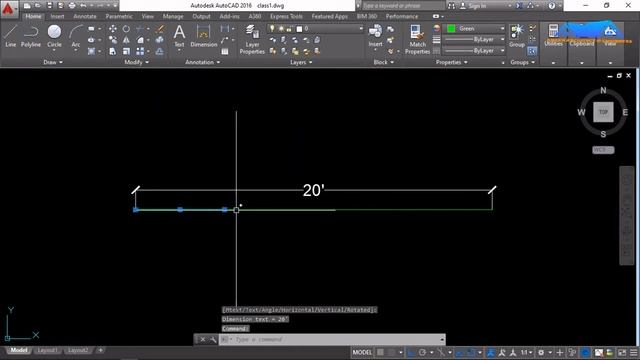The width and height of the screenshot is (640, 360).
Task: Click the Scale tool in Modify panel
Action: tap(127, 51)
